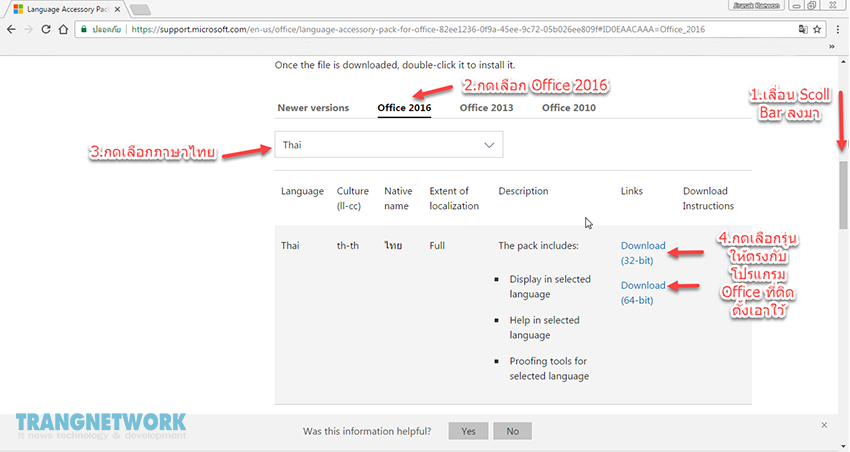This screenshot has height=452, width=850.
Task: Click the th-th culture cell
Action: (x=347, y=246)
